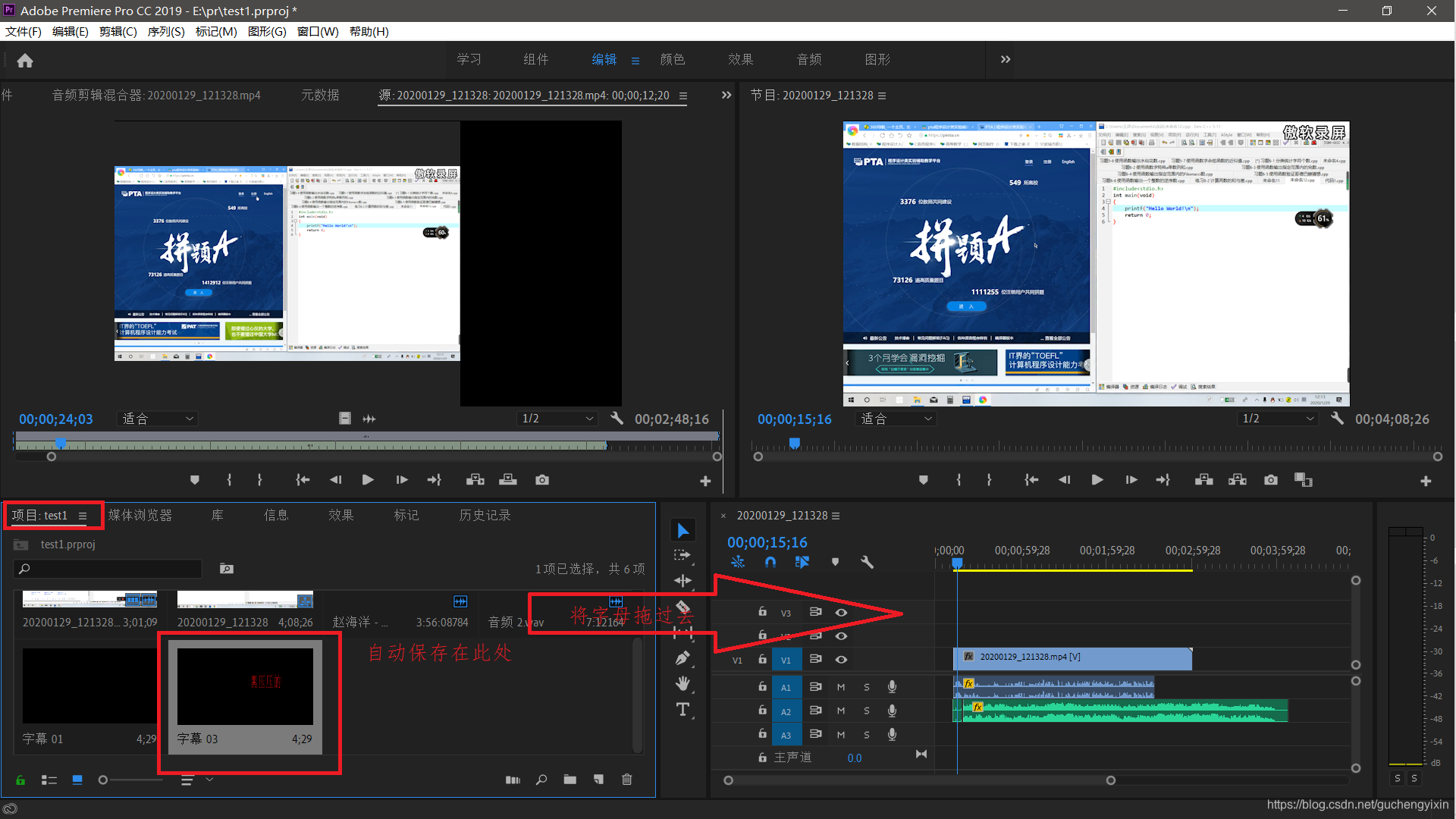The width and height of the screenshot is (1456, 819).
Task: Toggle V1 track output eye
Action: pos(842,659)
